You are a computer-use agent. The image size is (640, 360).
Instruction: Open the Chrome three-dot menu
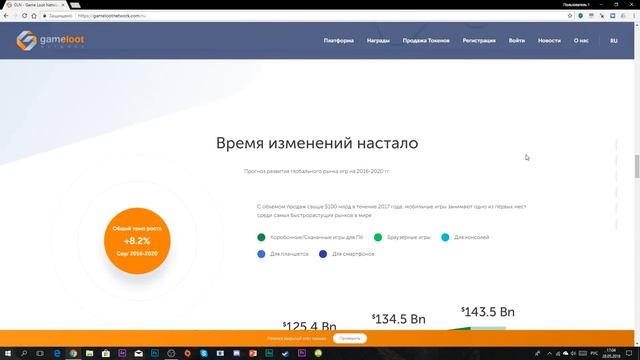coord(634,16)
